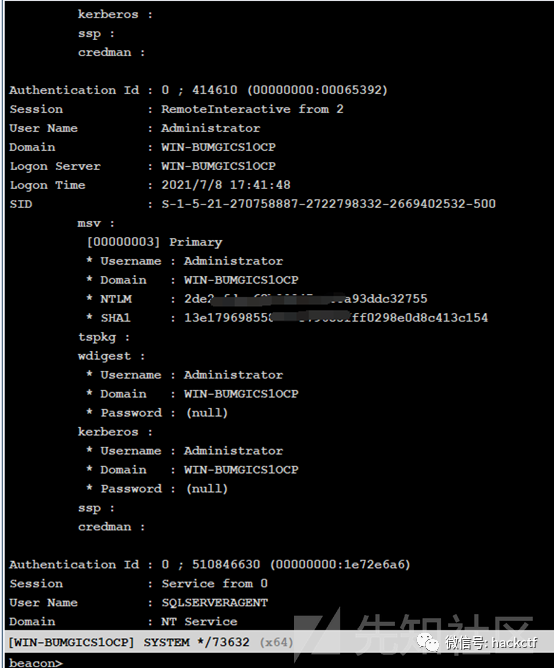Click the [00000003] Primary entry
The width and height of the screenshot is (554, 668).
coord(154,242)
